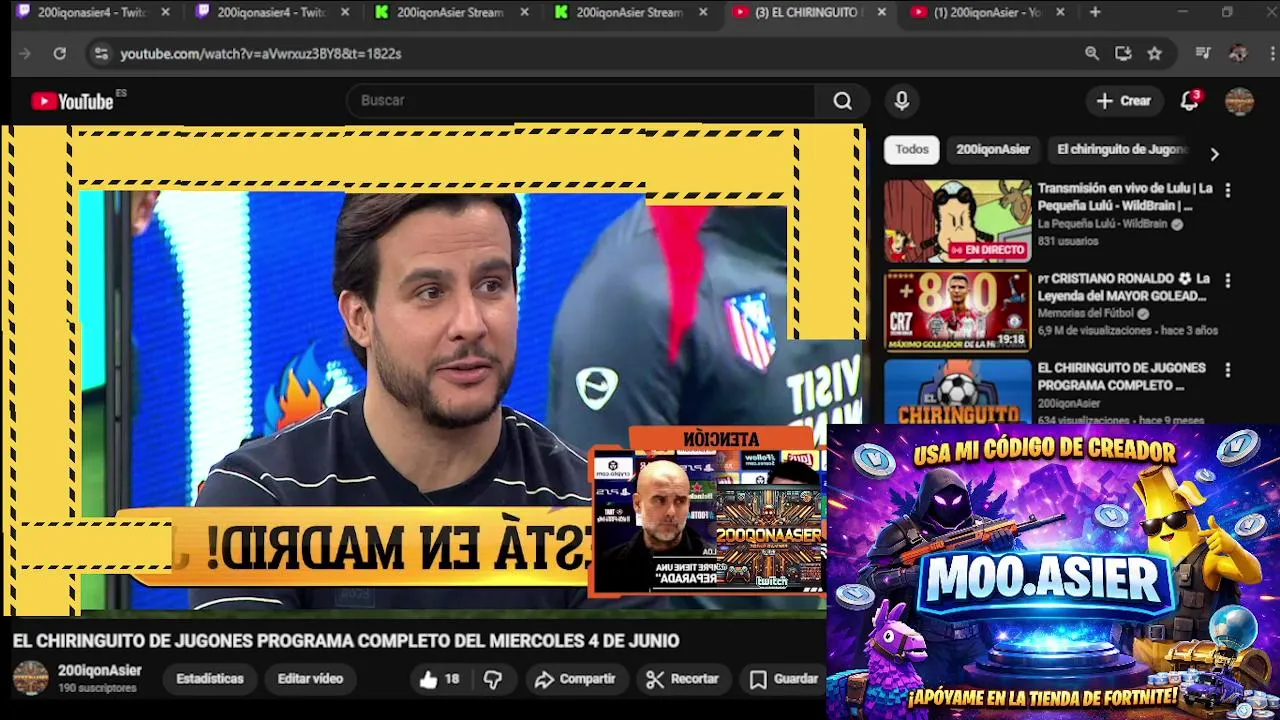Click the search magnifier button
1280x720 pixels.
point(843,101)
